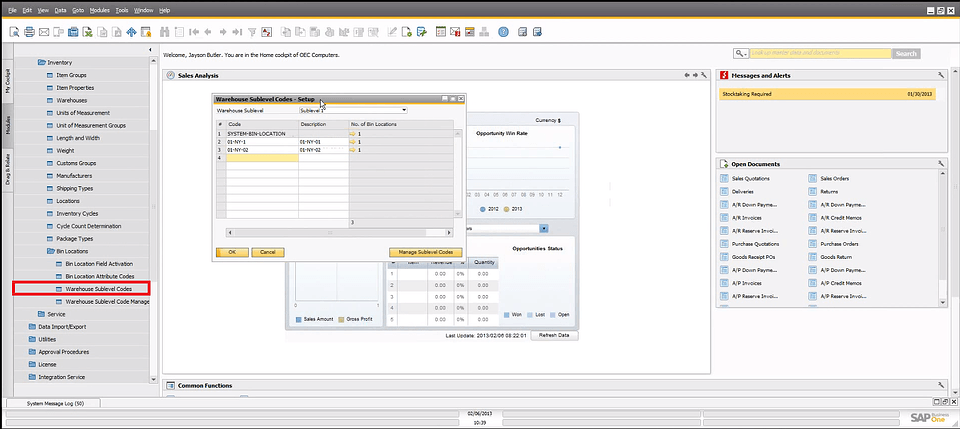
Task: Open Warehouses in Inventory tree
Action: click(x=72, y=100)
